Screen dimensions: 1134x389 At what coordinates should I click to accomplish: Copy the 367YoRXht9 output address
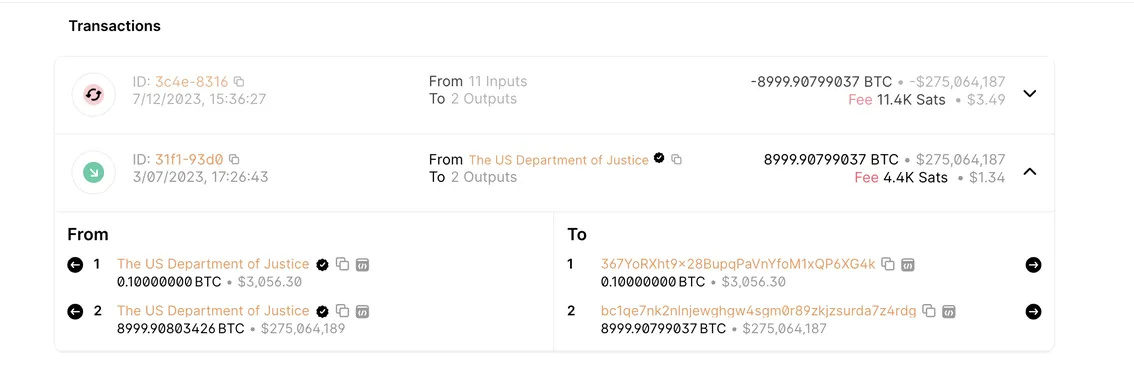coord(888,265)
